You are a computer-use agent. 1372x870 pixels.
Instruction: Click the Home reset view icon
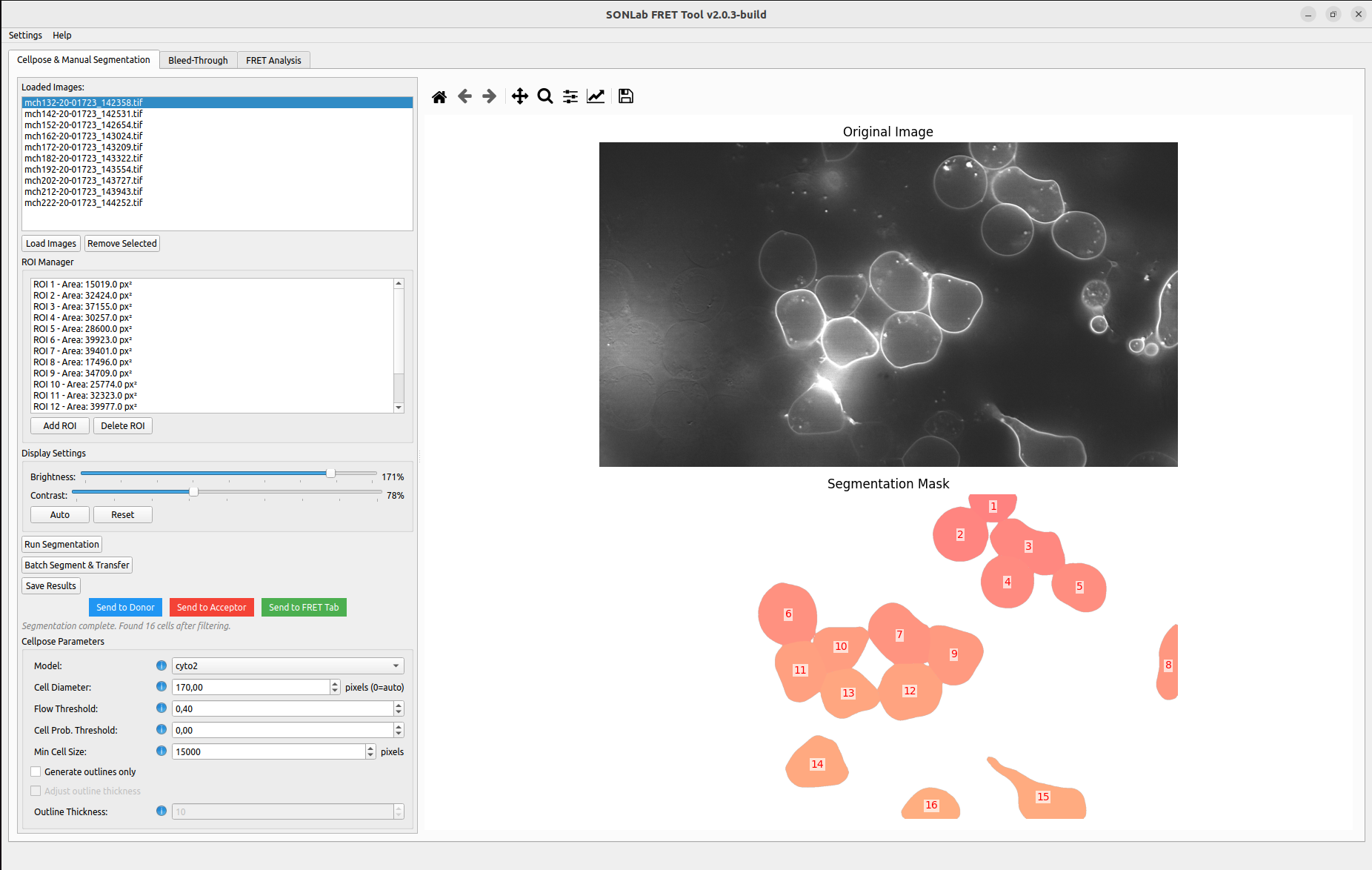click(439, 96)
